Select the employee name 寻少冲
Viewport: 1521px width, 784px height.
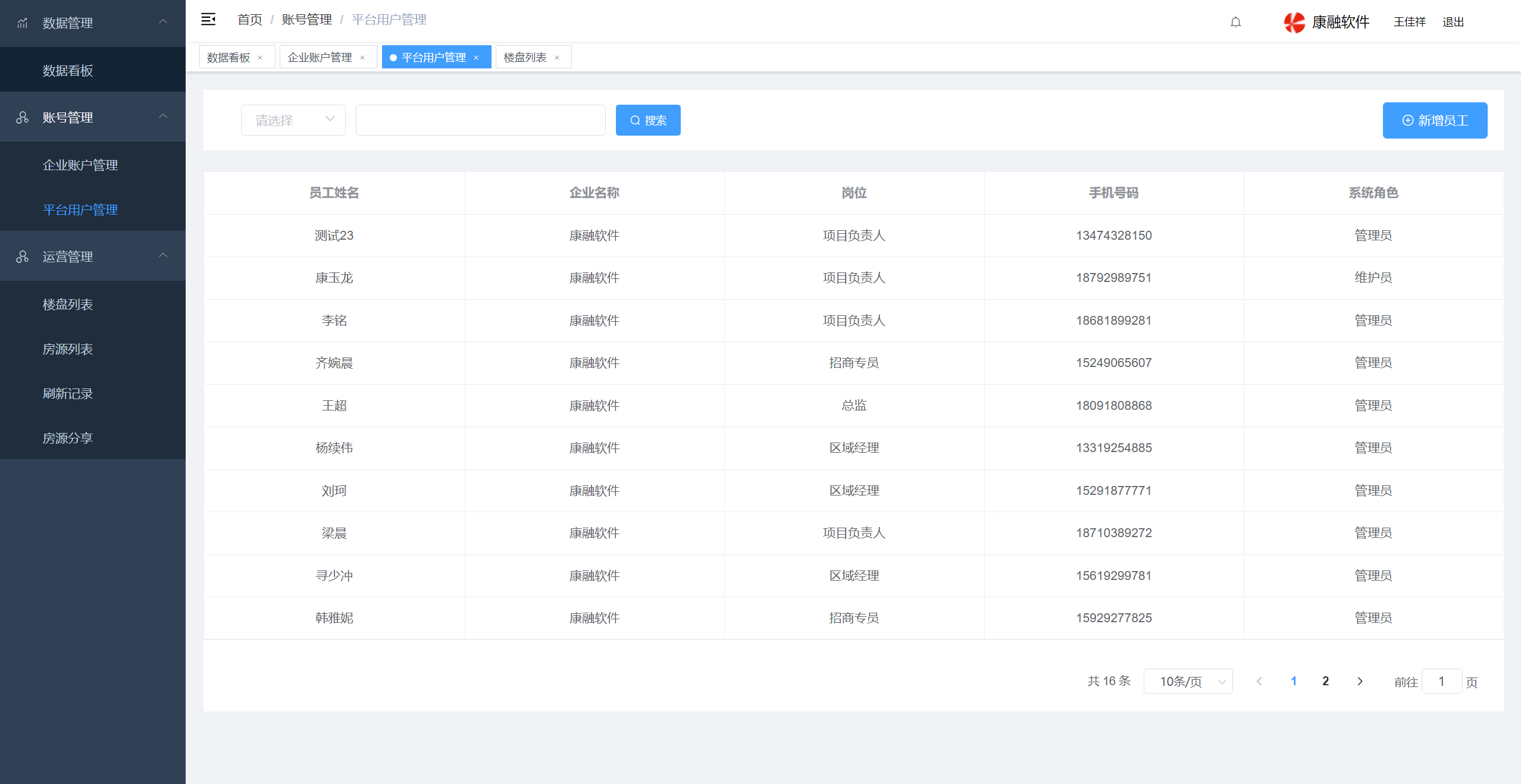click(334, 576)
